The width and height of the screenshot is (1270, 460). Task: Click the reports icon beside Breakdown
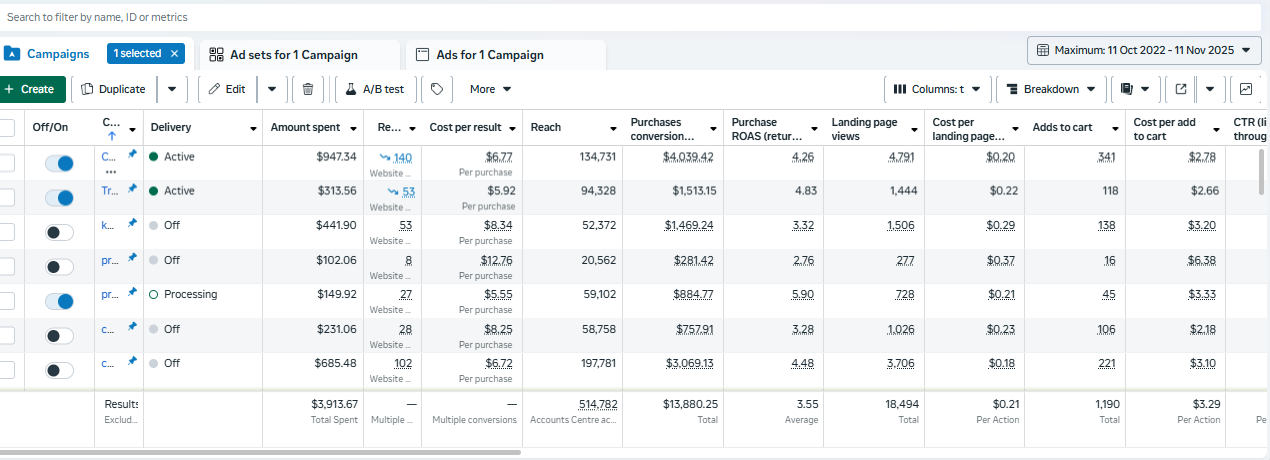[x=1127, y=89]
